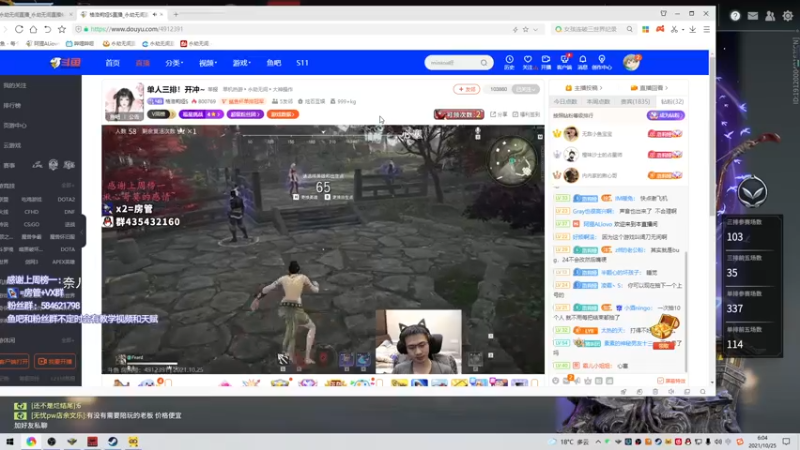Expand the 视频 video dropdown
Screen dimensions: 800x450
point(208,63)
